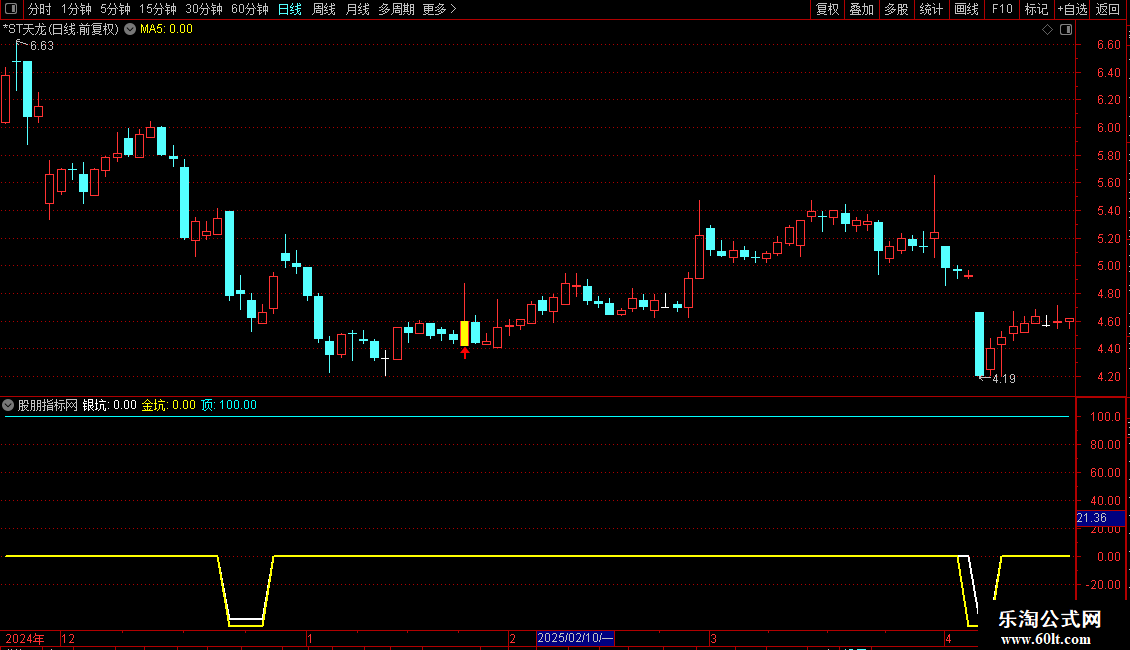
Task: Open the 统计 statistics tool
Action: click(931, 9)
